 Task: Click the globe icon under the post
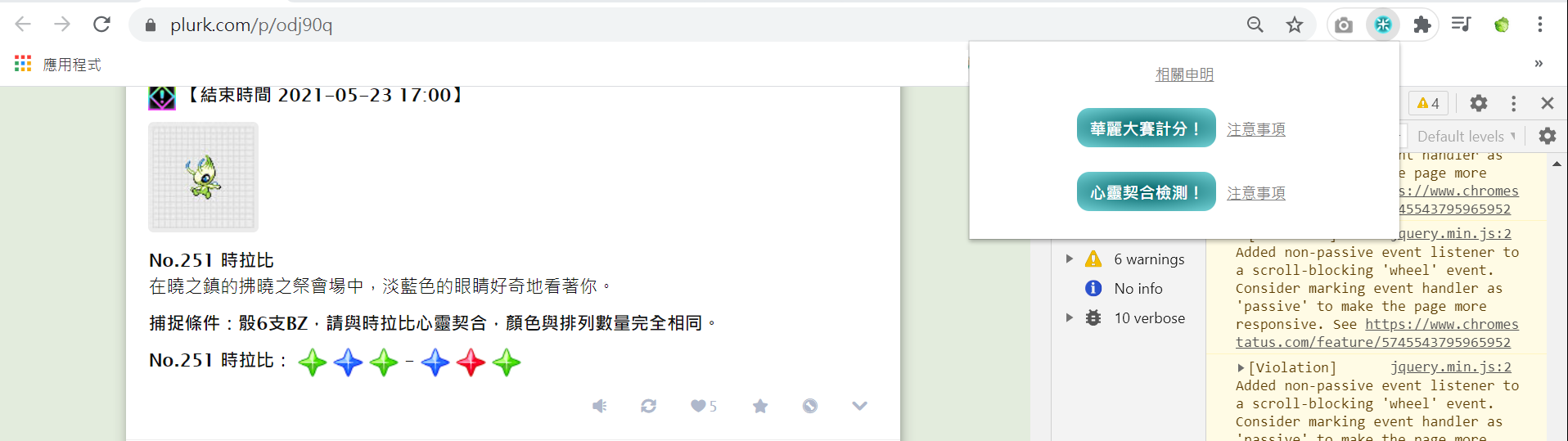coord(810,406)
